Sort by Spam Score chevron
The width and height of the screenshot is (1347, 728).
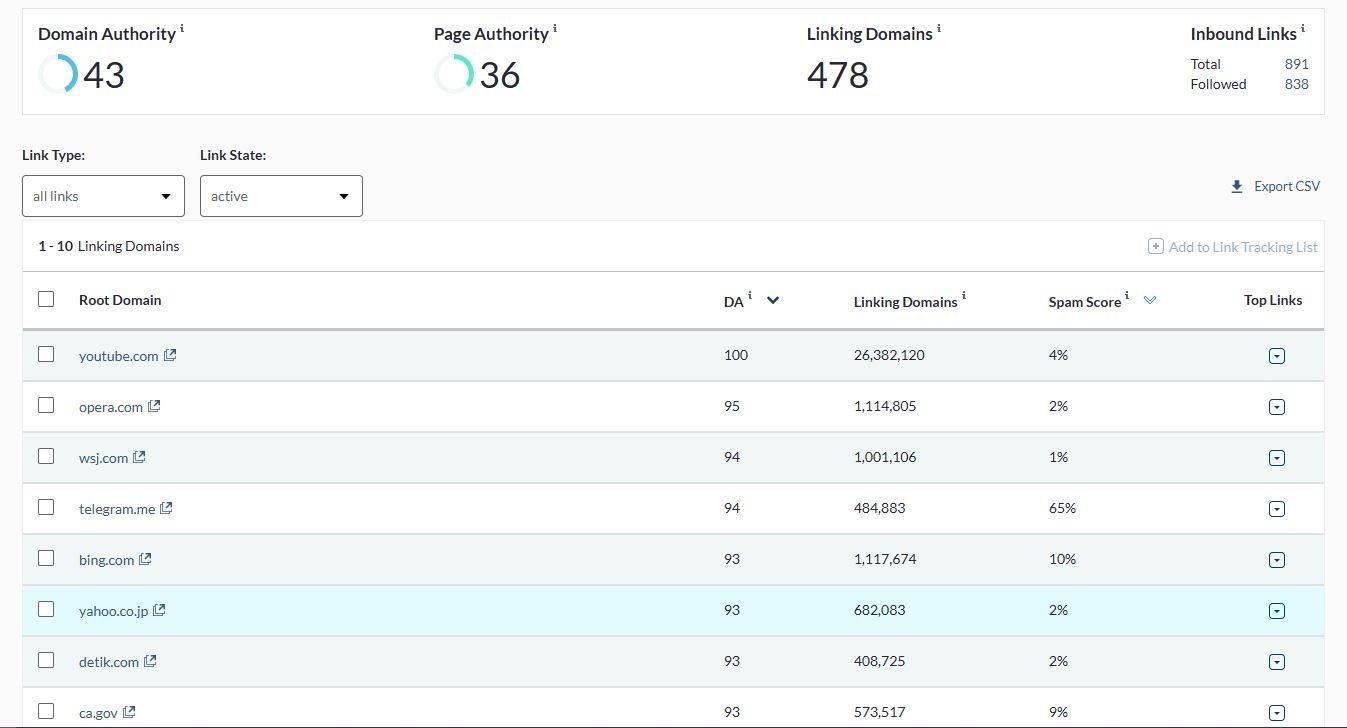point(1150,300)
